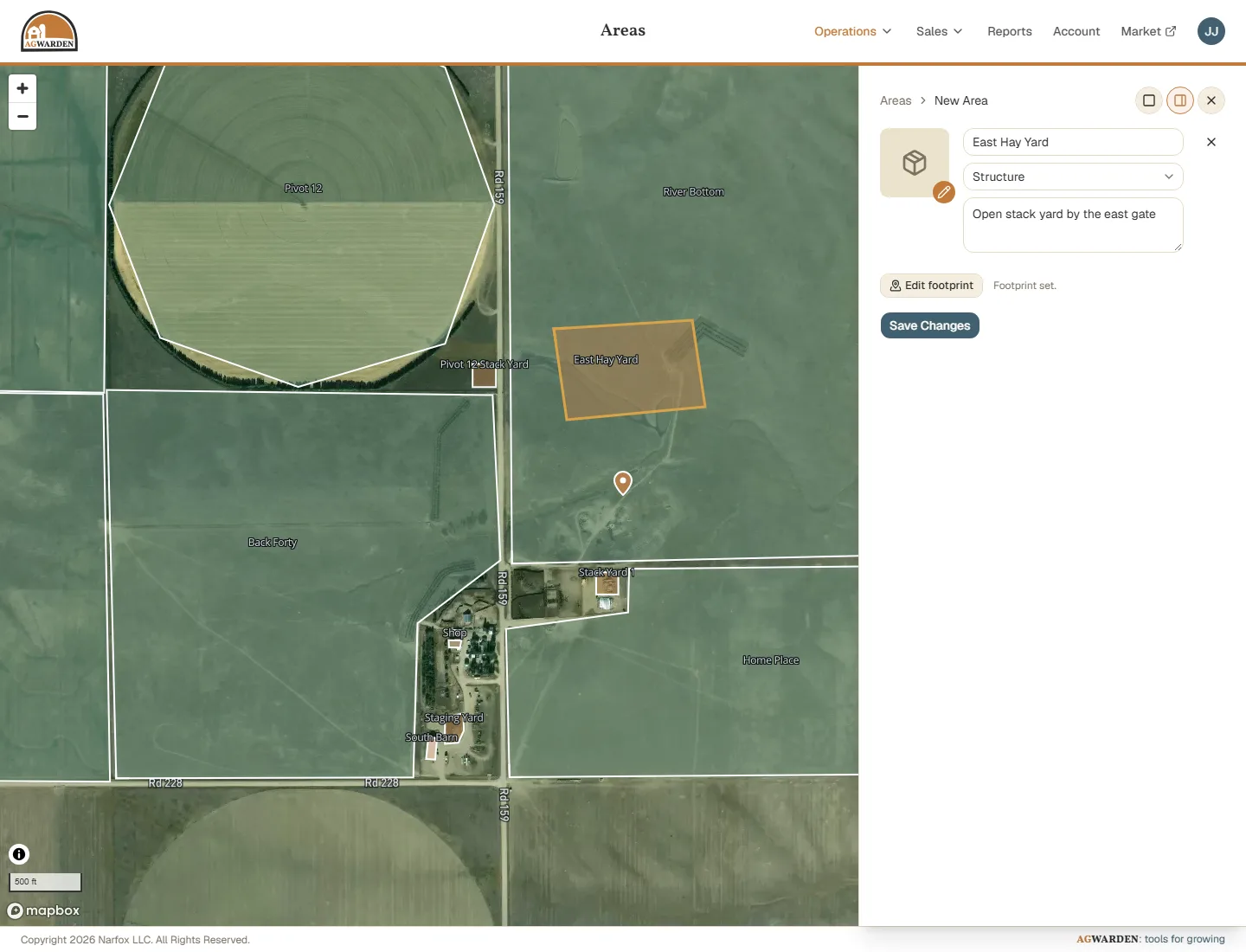Open map attribution info icon
1246x952 pixels.
19,854
